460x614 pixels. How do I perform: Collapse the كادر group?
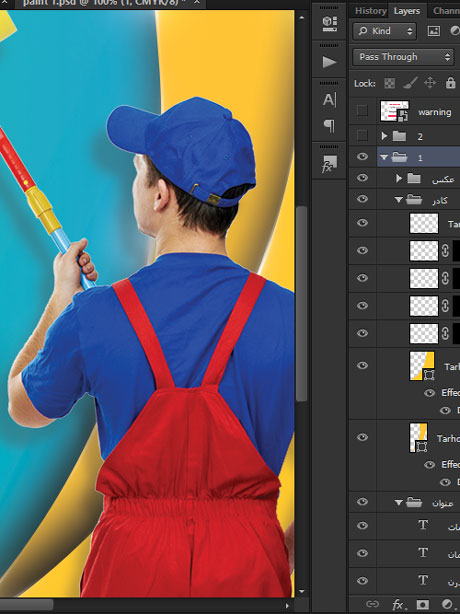tap(399, 200)
